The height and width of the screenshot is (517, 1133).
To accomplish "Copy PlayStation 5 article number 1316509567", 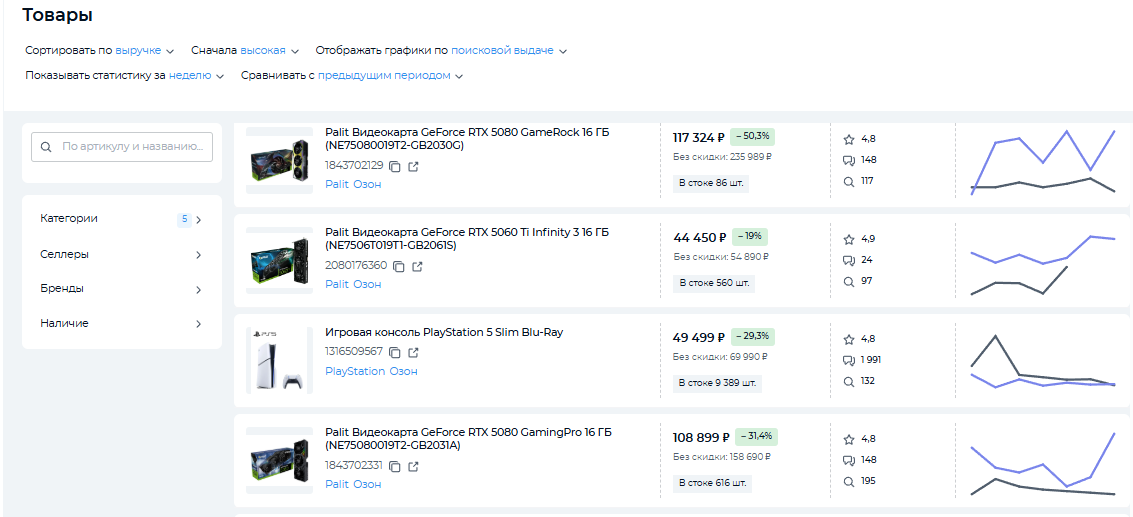I will click(395, 352).
